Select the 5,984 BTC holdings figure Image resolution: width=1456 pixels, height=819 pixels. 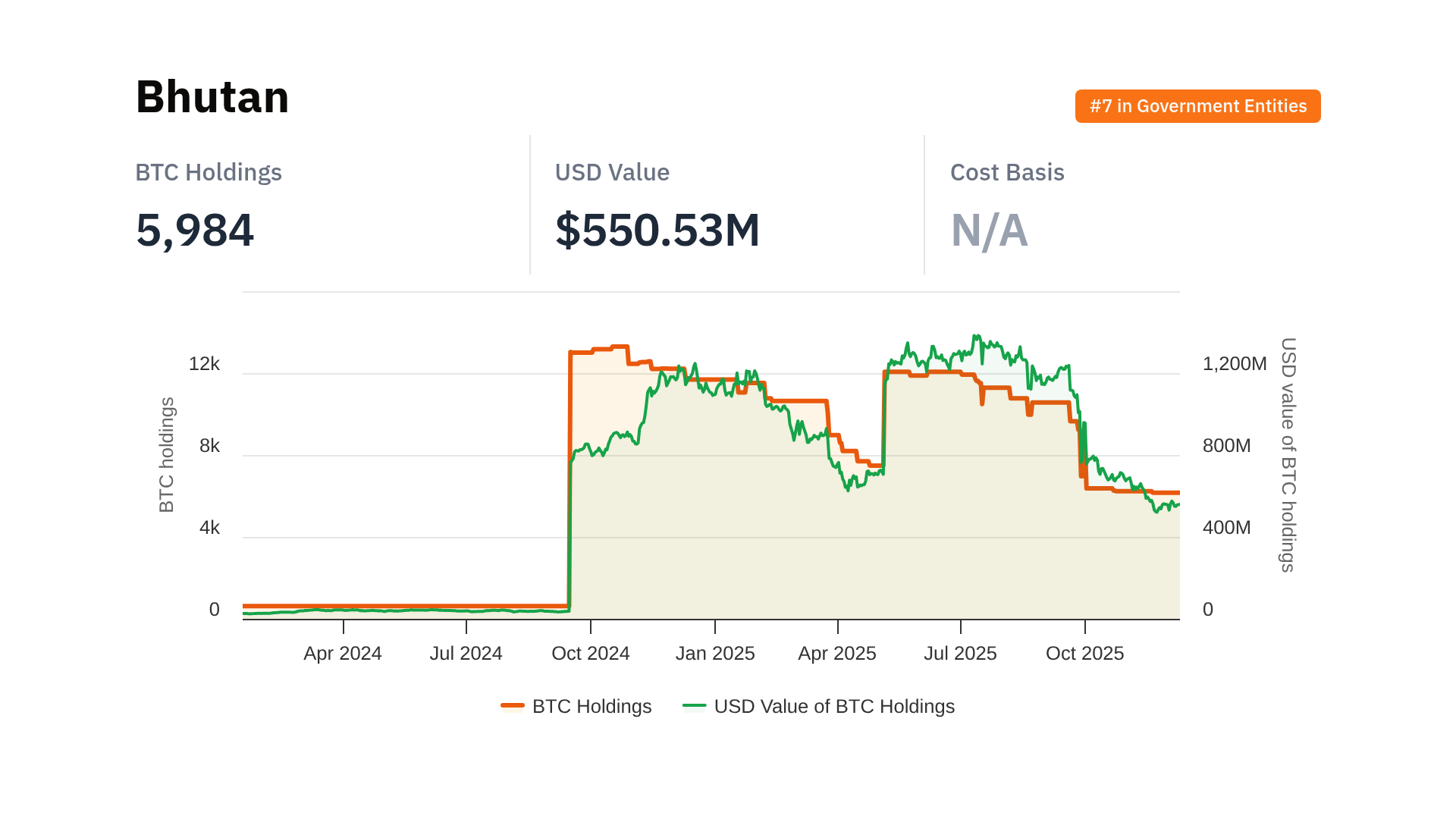click(x=195, y=230)
